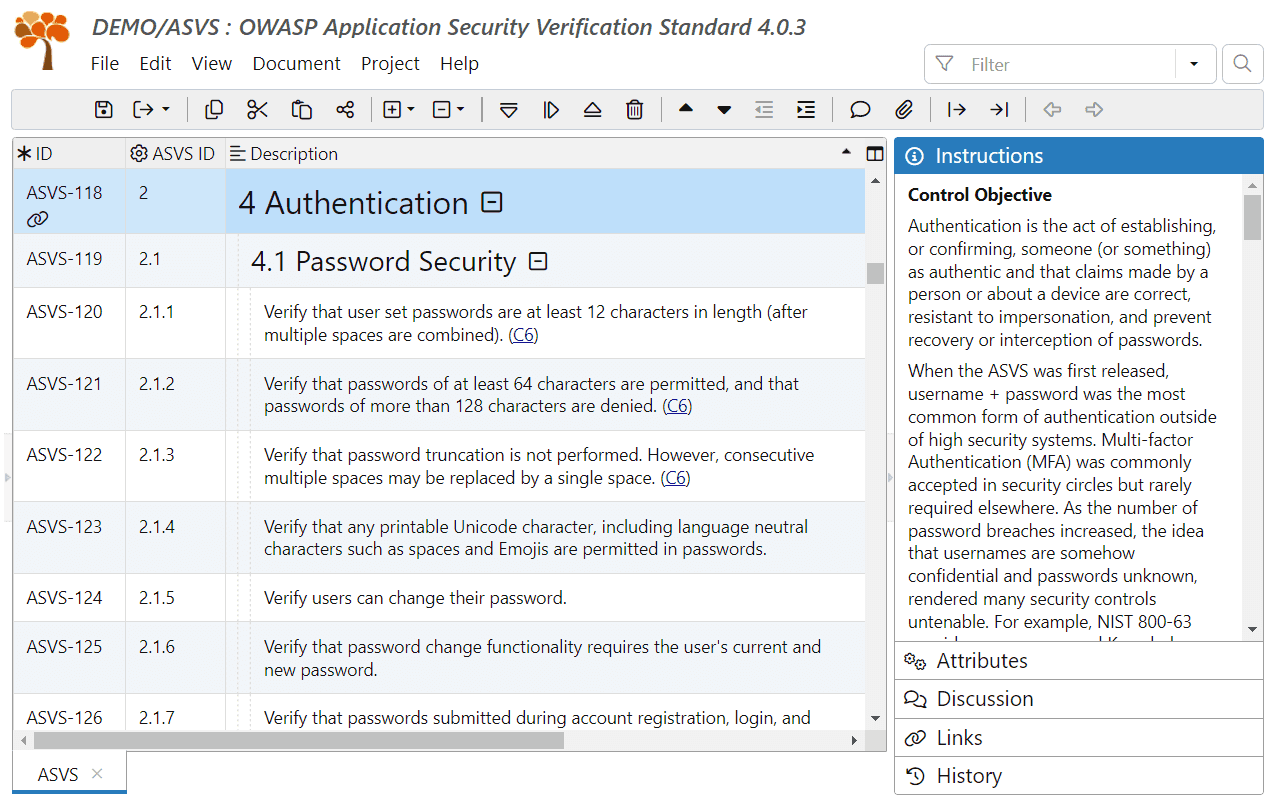
Task: Click the Outdent icon
Action: [764, 110]
